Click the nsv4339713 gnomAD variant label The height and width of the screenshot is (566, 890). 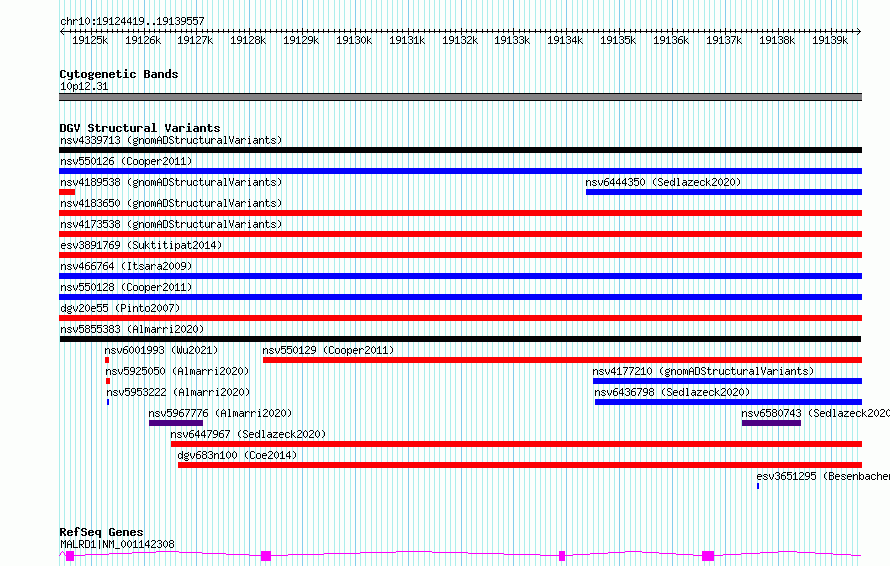pos(171,140)
